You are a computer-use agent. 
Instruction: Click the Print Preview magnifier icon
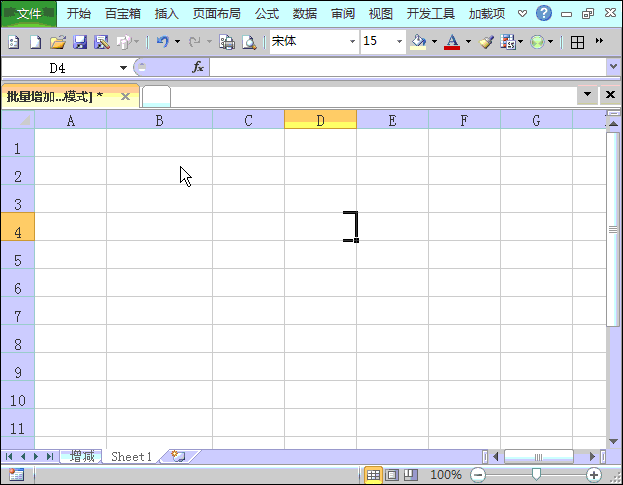[249, 42]
